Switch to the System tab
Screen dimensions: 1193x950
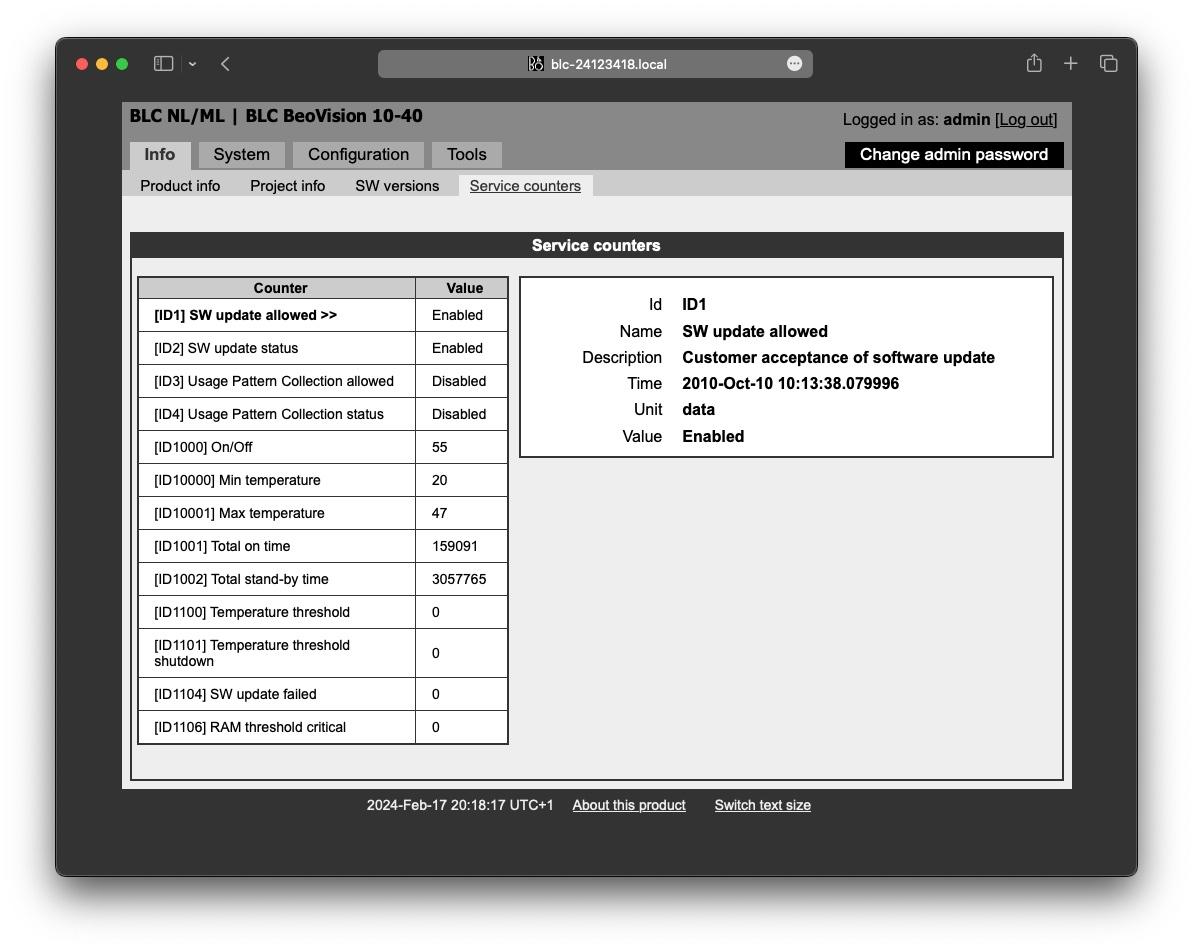(241, 155)
